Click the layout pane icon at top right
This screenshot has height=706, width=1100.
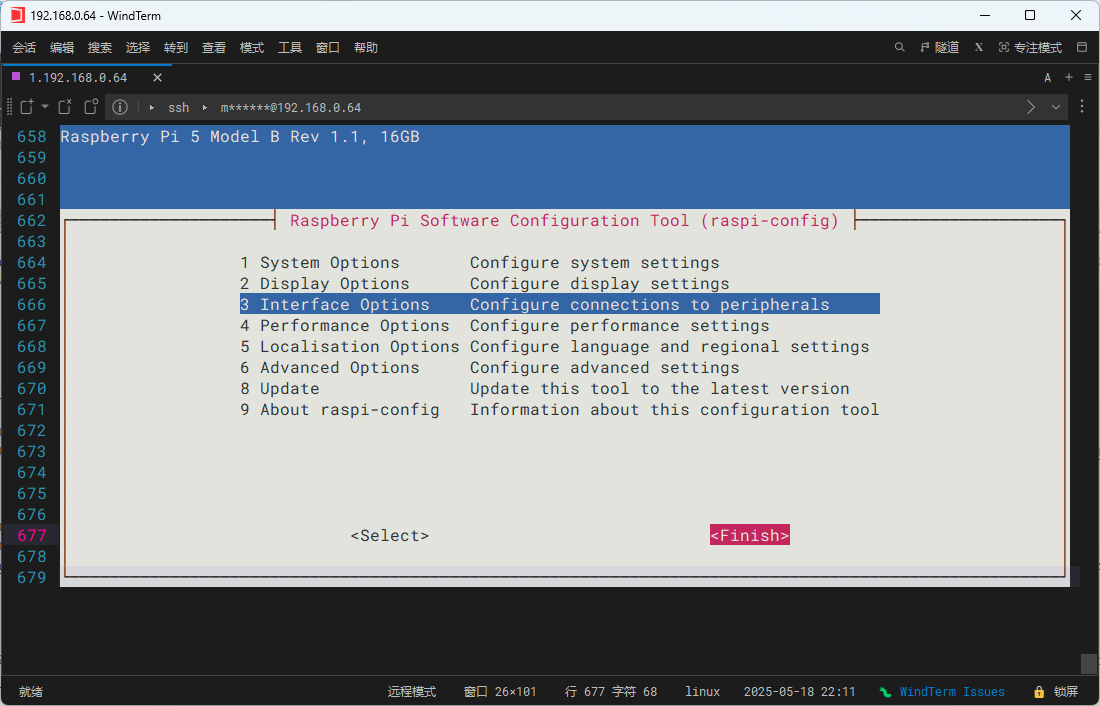click(x=1081, y=47)
